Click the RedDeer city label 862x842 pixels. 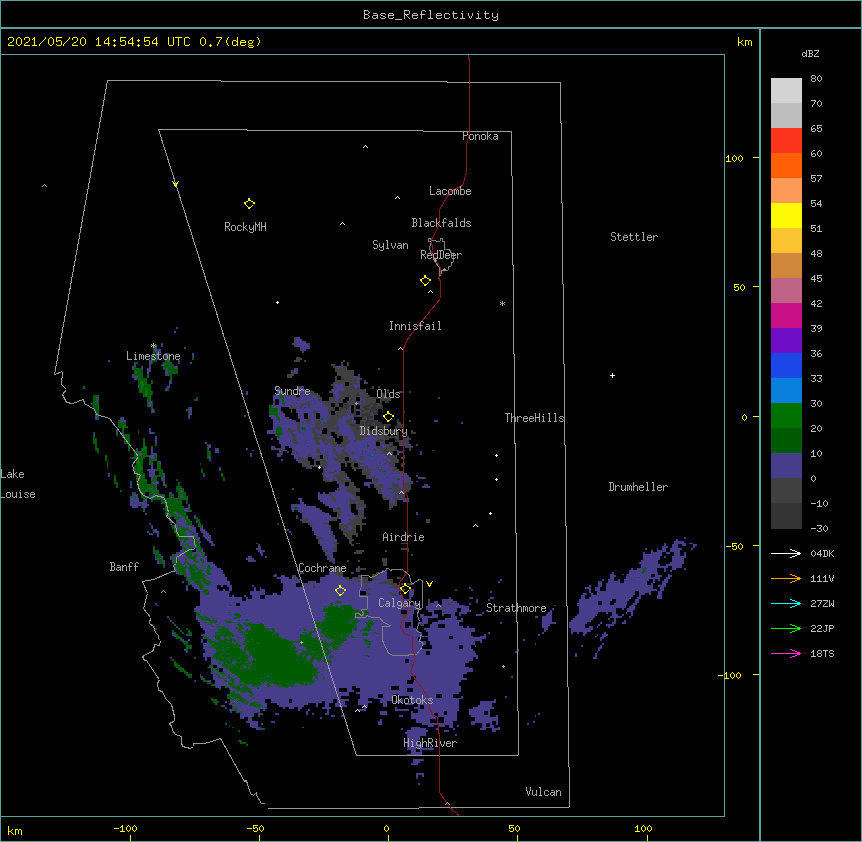[x=441, y=254]
